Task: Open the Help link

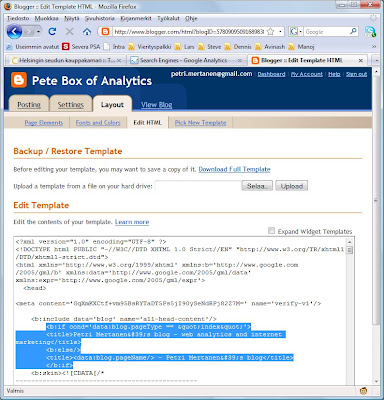Action: [x=334, y=74]
